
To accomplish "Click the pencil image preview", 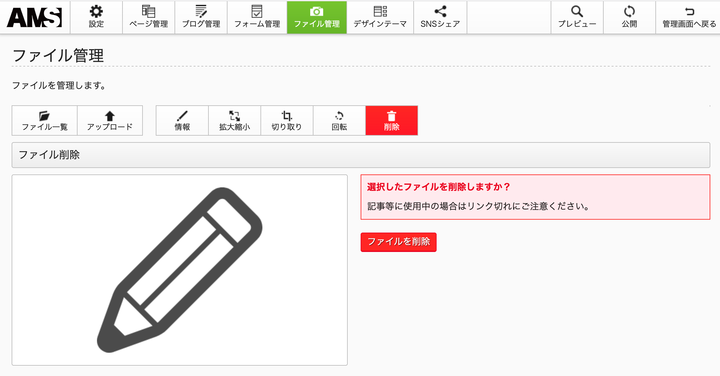I will [x=180, y=270].
